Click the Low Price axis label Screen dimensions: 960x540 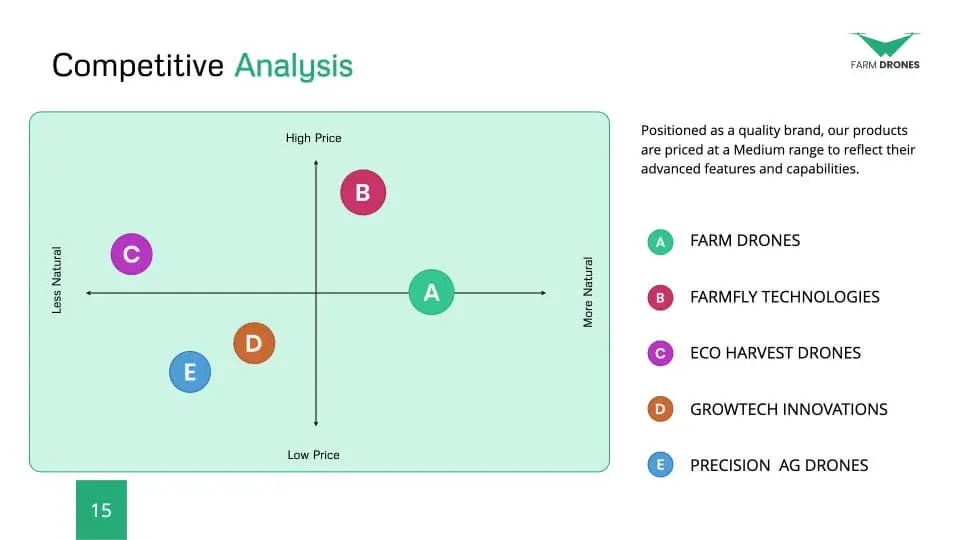313,455
